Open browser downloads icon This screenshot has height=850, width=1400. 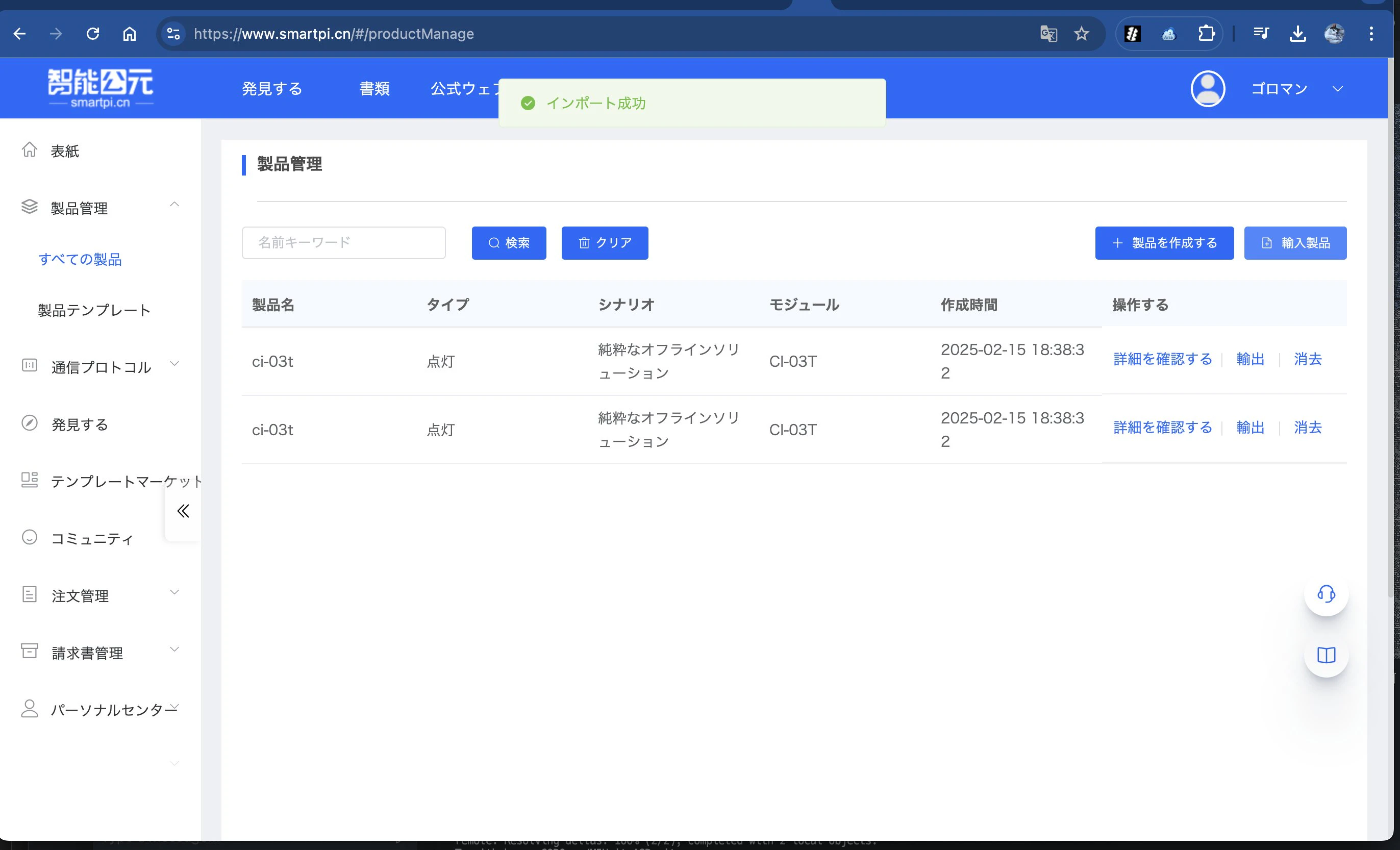(x=1298, y=34)
